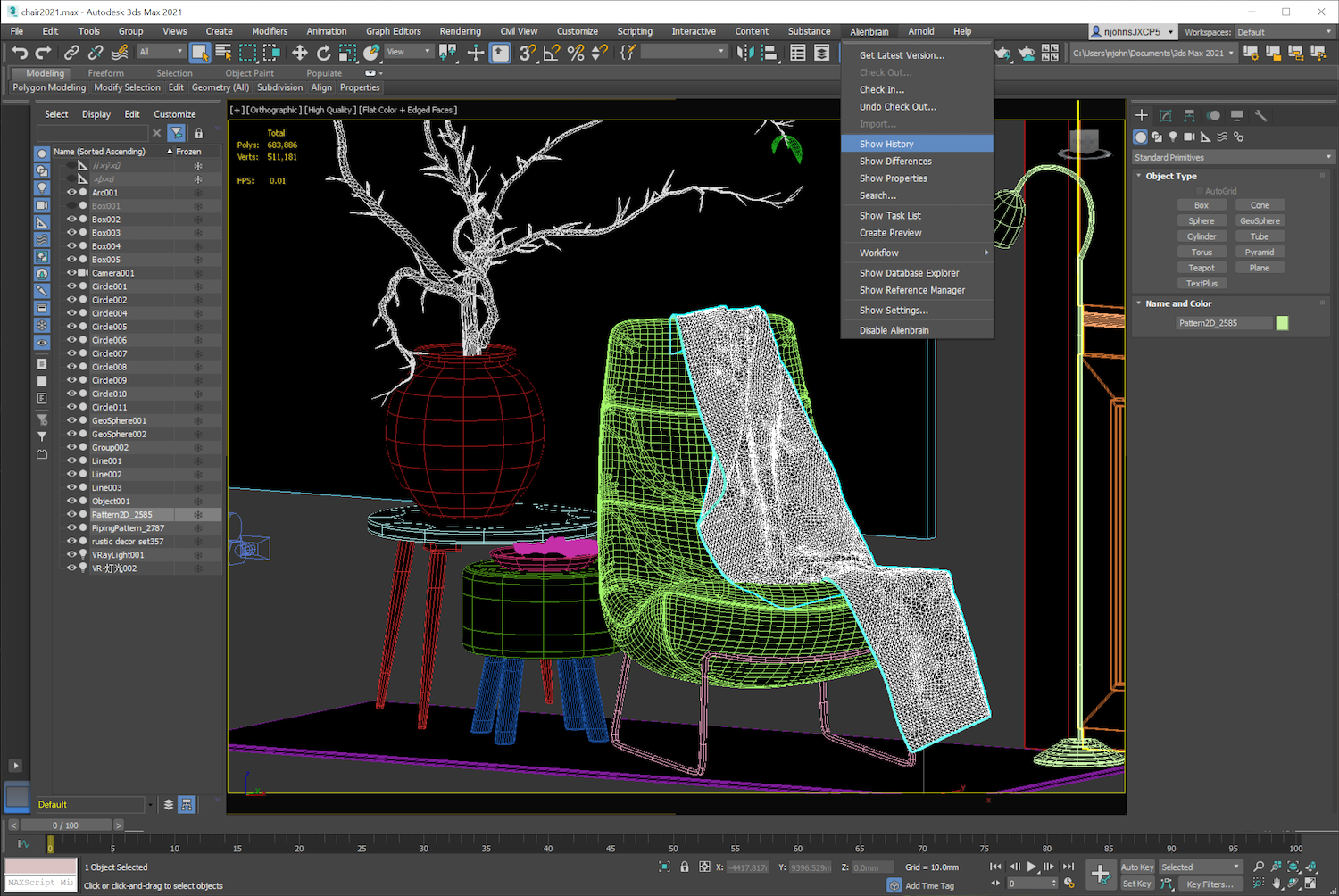Image resolution: width=1339 pixels, height=896 pixels.
Task: Open the Rendering menu
Action: coord(460,31)
